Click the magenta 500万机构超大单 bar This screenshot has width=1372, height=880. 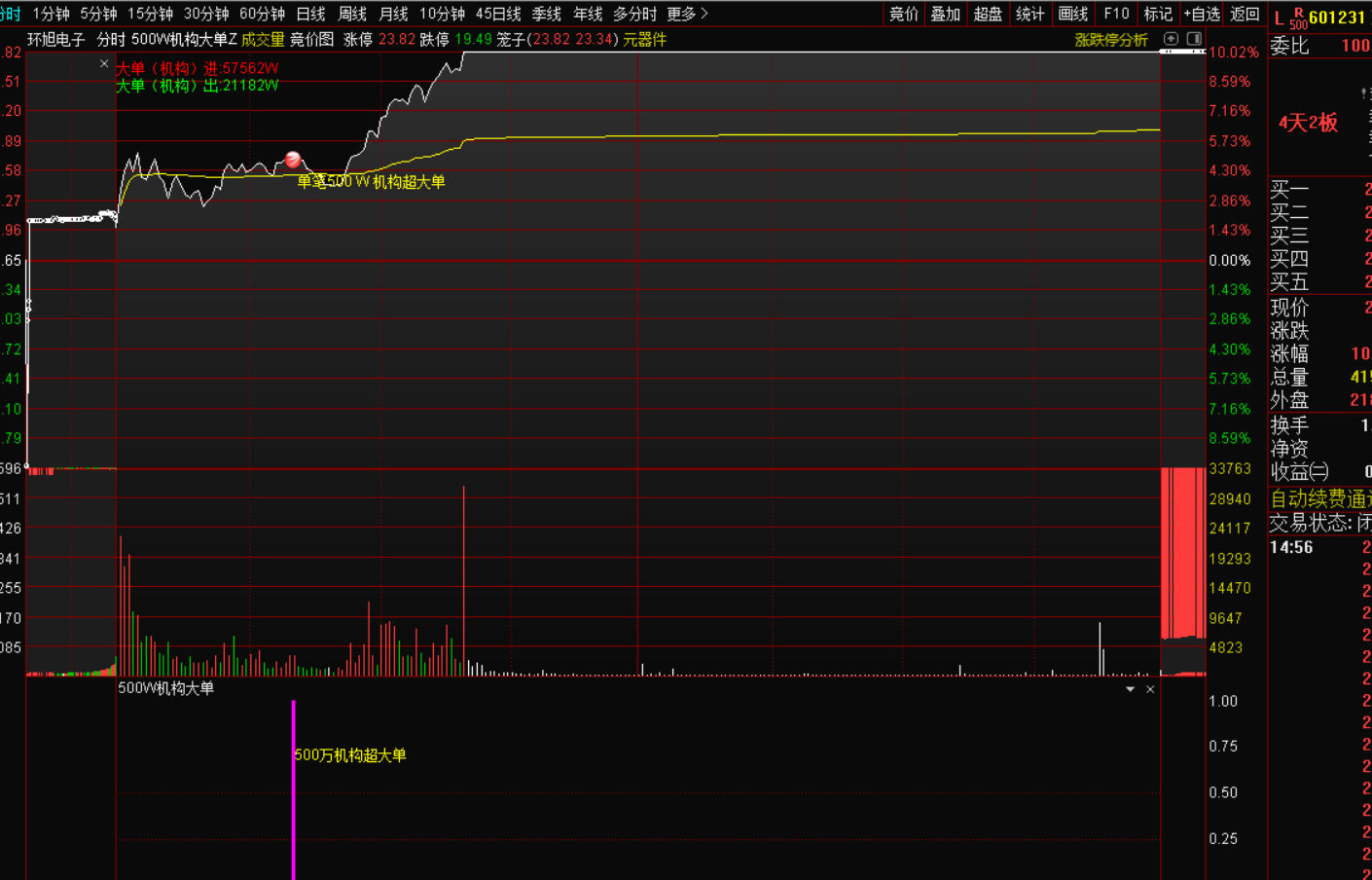tap(293, 788)
